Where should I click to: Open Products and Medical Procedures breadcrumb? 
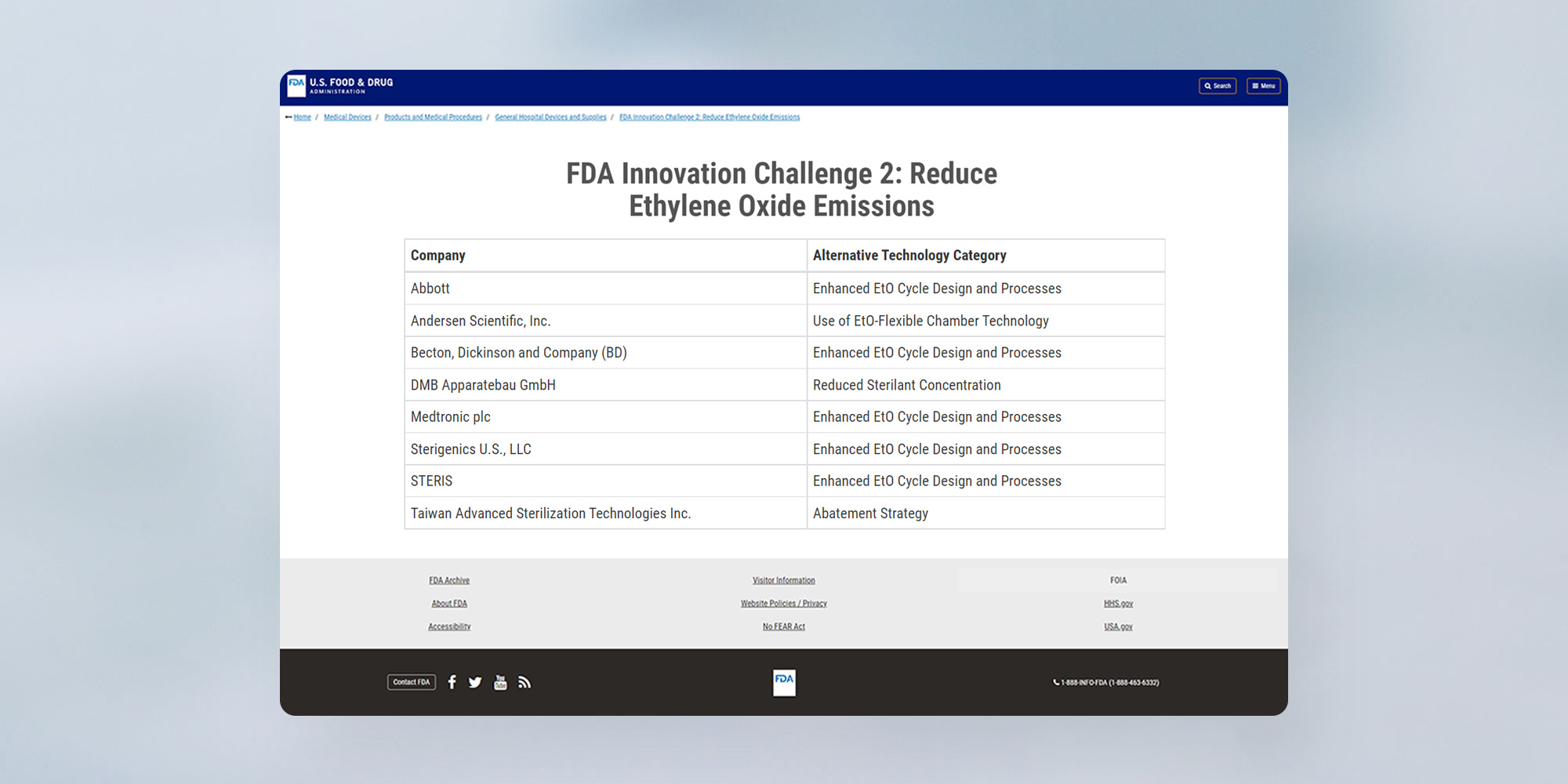pyautogui.click(x=433, y=117)
